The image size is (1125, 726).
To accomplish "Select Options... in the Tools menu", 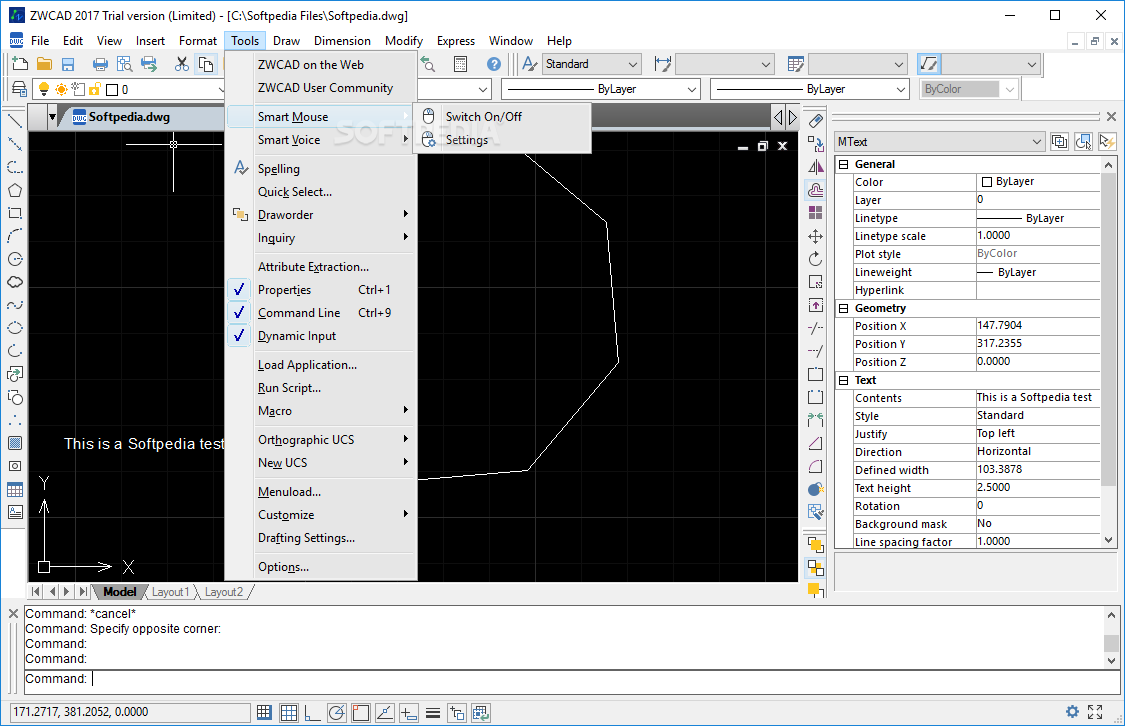I will pos(321,567).
